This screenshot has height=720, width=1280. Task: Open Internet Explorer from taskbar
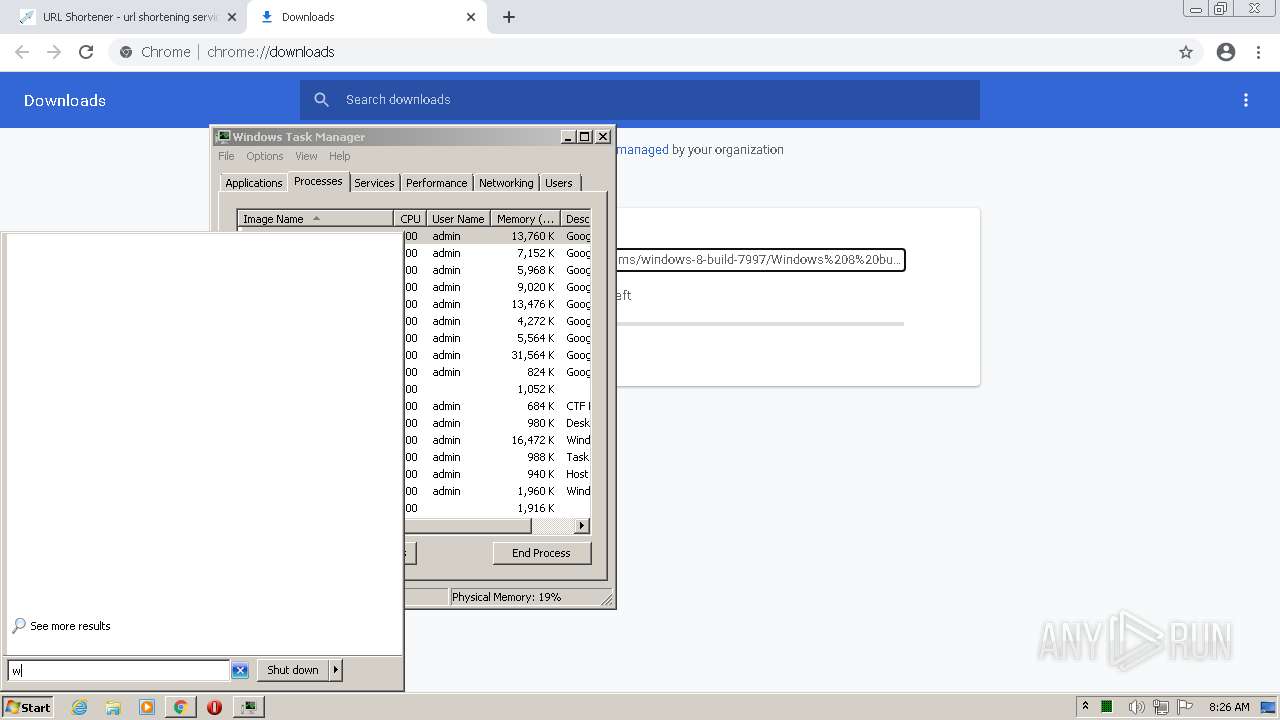pos(79,707)
